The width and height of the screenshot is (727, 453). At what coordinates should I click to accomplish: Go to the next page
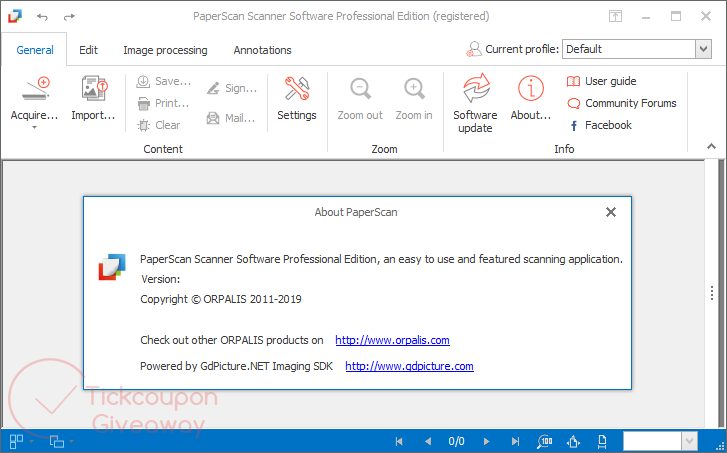click(x=486, y=441)
